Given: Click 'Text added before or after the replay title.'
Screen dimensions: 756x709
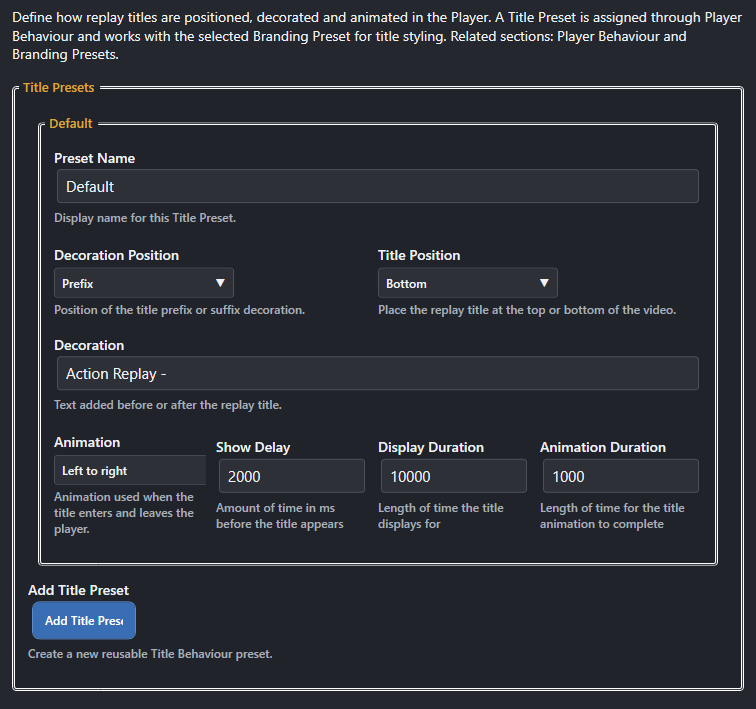Looking at the screenshot, I should (x=168, y=405).
